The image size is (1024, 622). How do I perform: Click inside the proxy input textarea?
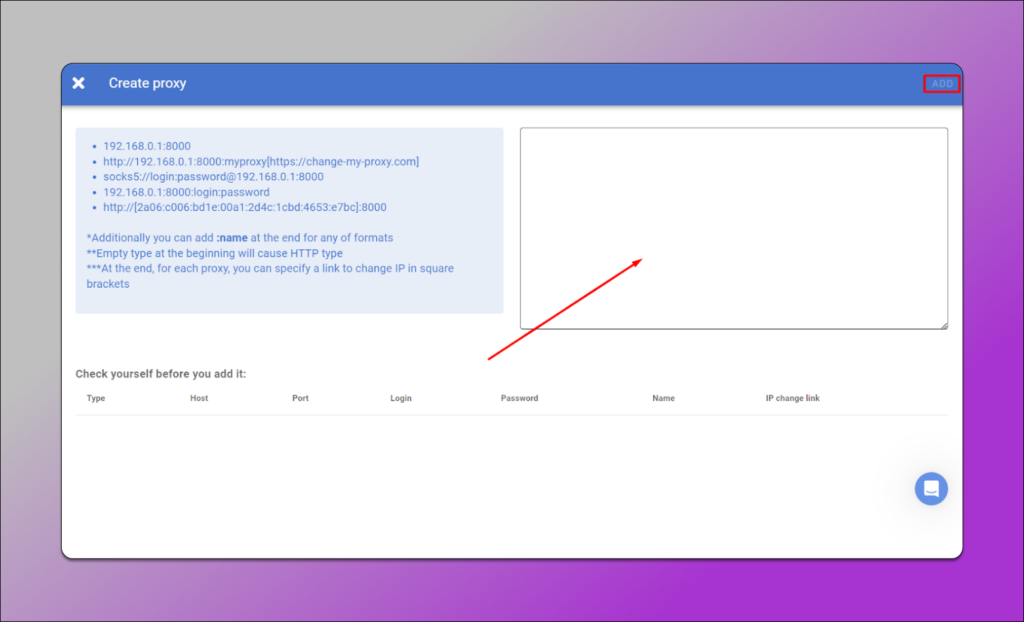click(x=733, y=228)
